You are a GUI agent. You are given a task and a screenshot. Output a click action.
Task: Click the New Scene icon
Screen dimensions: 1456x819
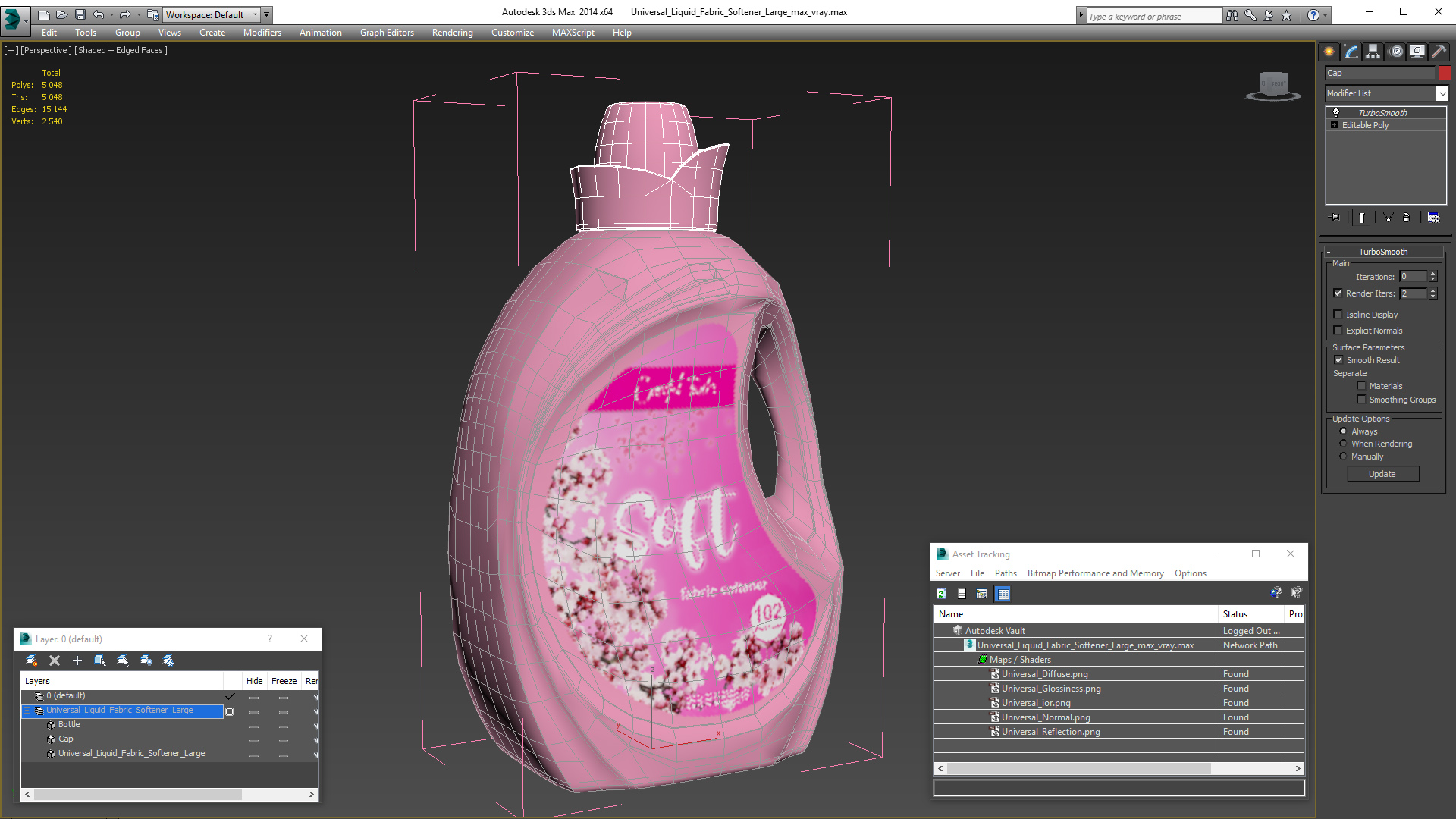(x=43, y=14)
